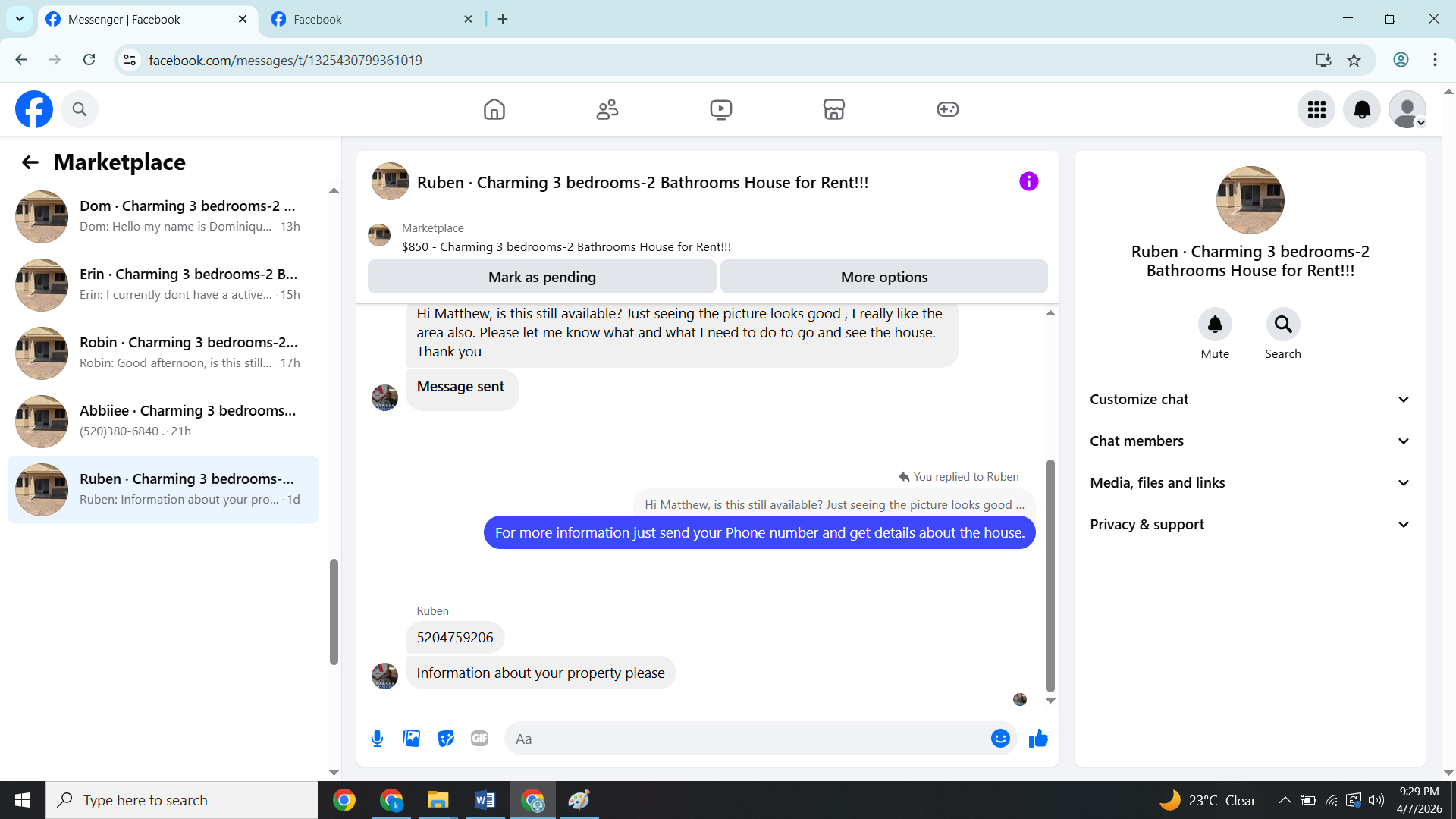This screenshot has height=819, width=1456.
Task: Mute this conversation with bell icon
Action: click(1215, 325)
